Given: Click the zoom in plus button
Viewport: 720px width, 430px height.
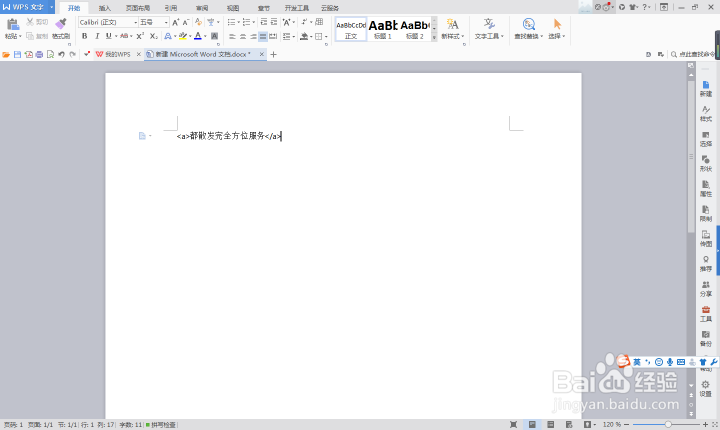Looking at the screenshot, I should click(x=705, y=424).
